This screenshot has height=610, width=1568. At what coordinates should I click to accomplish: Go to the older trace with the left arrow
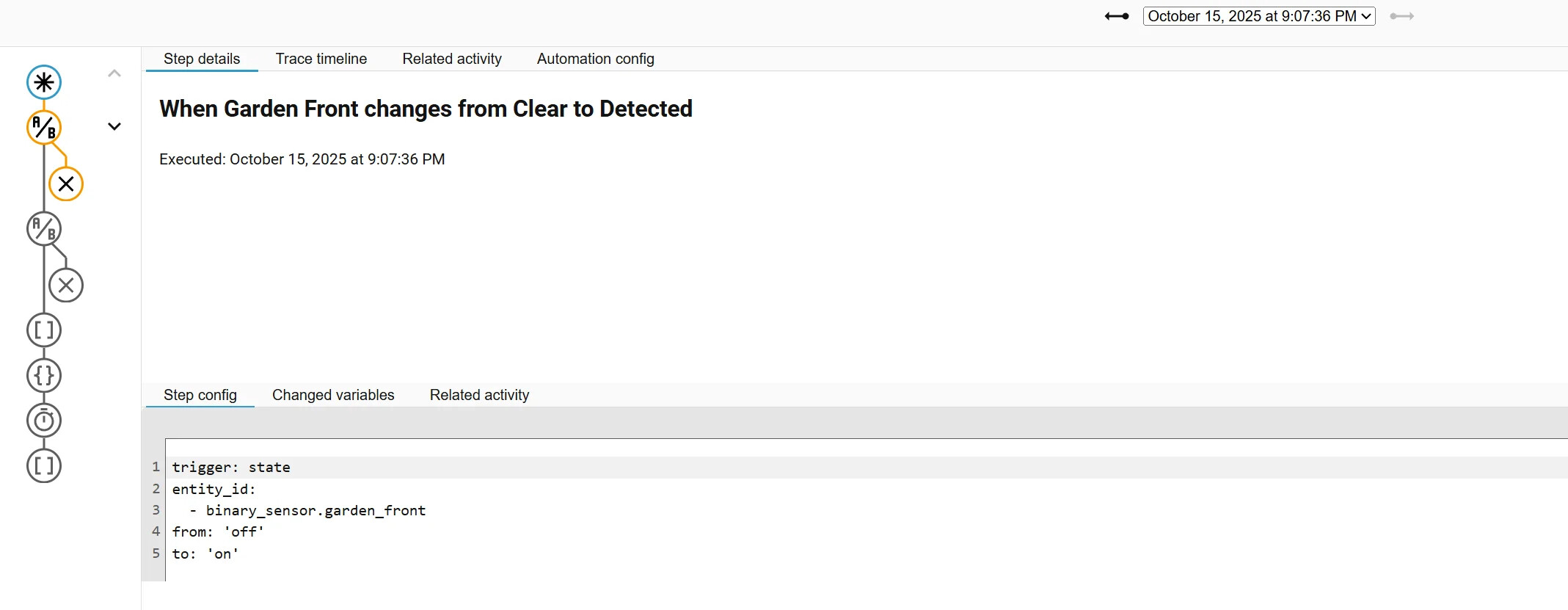coord(1117,16)
